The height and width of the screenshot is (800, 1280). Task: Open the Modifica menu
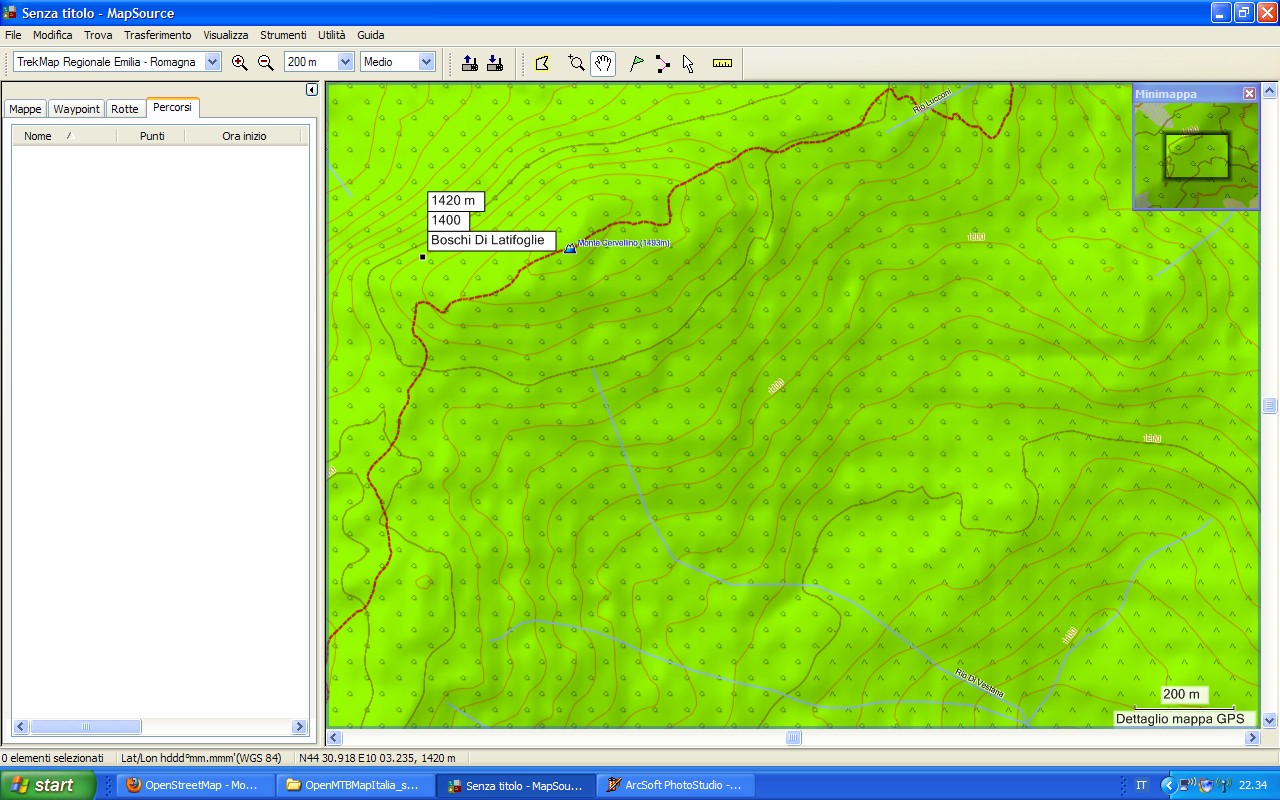(x=52, y=35)
